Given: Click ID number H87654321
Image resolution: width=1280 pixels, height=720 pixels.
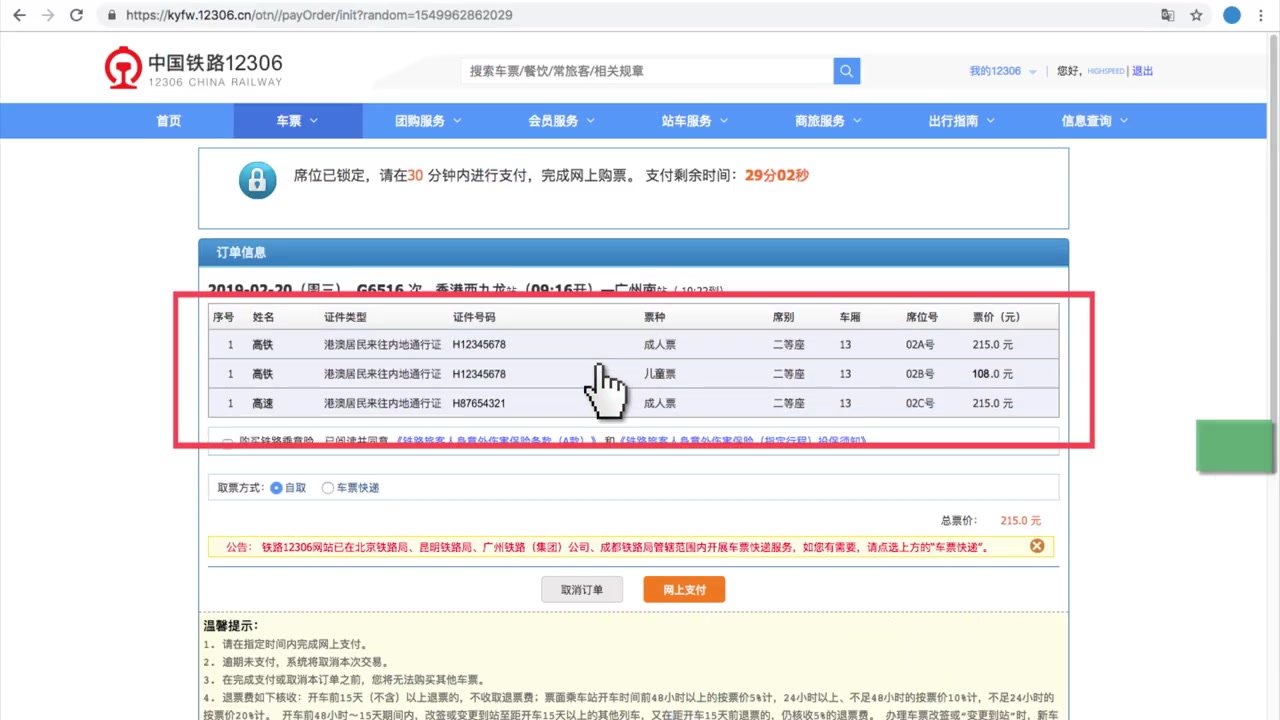Looking at the screenshot, I should point(479,403).
